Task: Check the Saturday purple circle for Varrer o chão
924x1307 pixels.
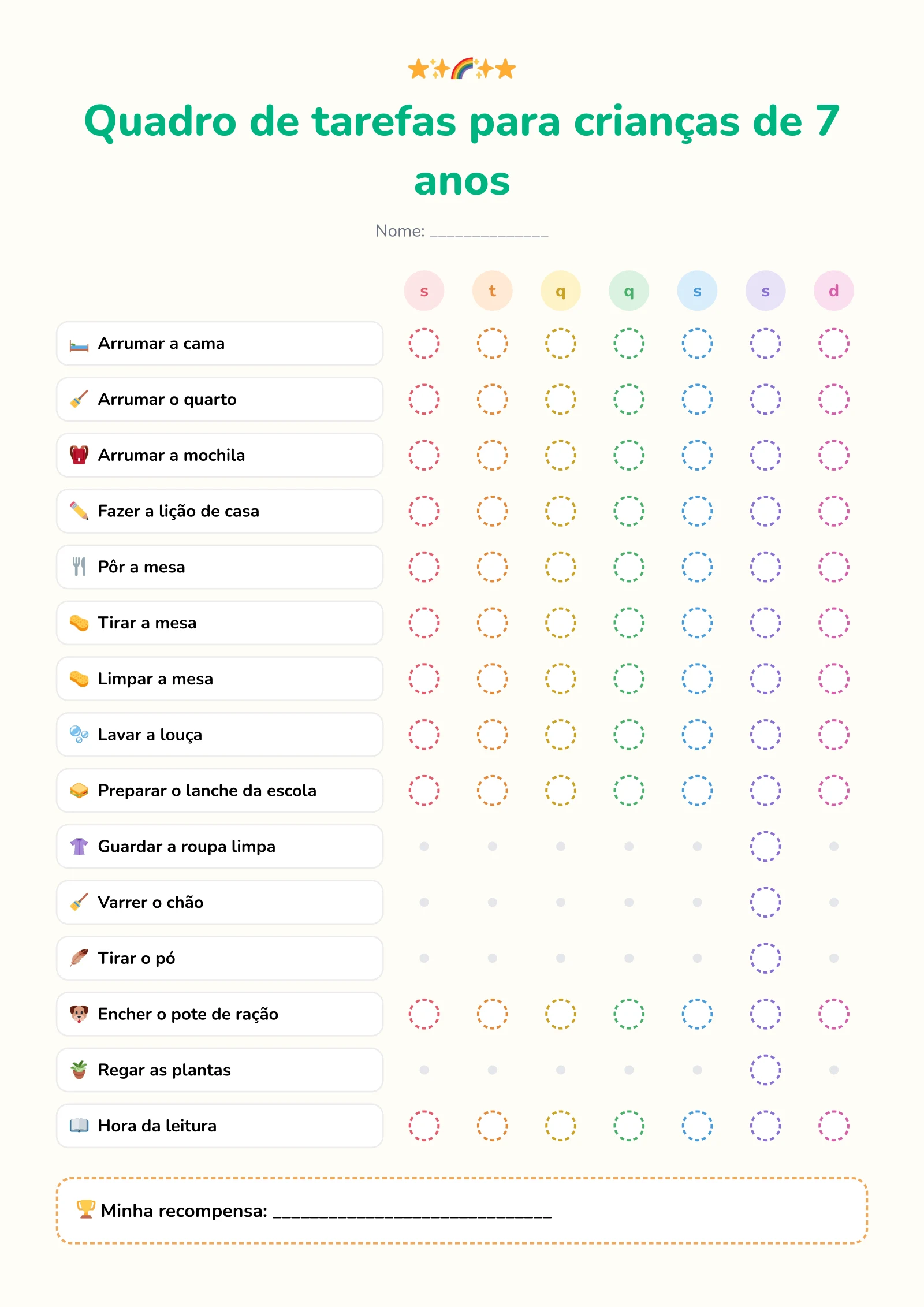Action: [765, 902]
